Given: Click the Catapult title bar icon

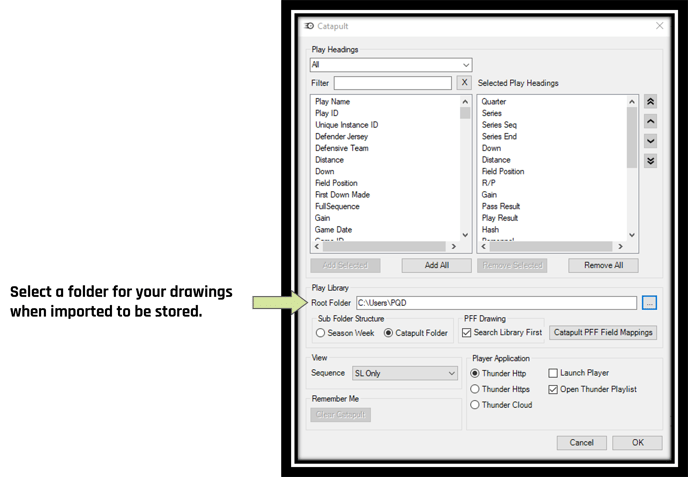Looking at the screenshot, I should [x=309, y=26].
